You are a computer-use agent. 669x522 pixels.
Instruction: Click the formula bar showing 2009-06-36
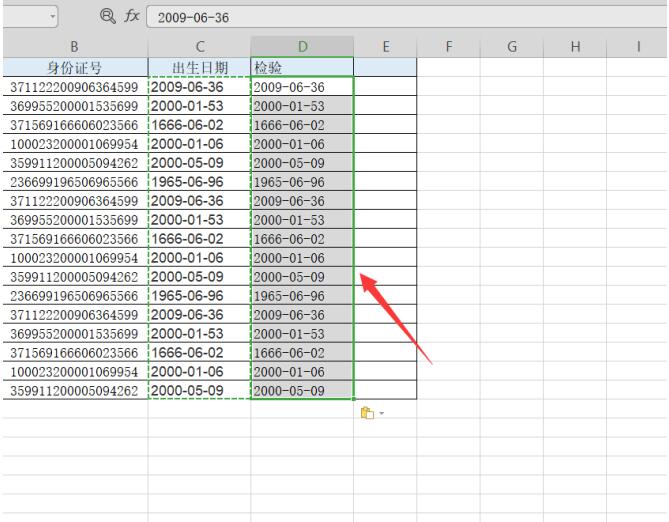coord(407,17)
